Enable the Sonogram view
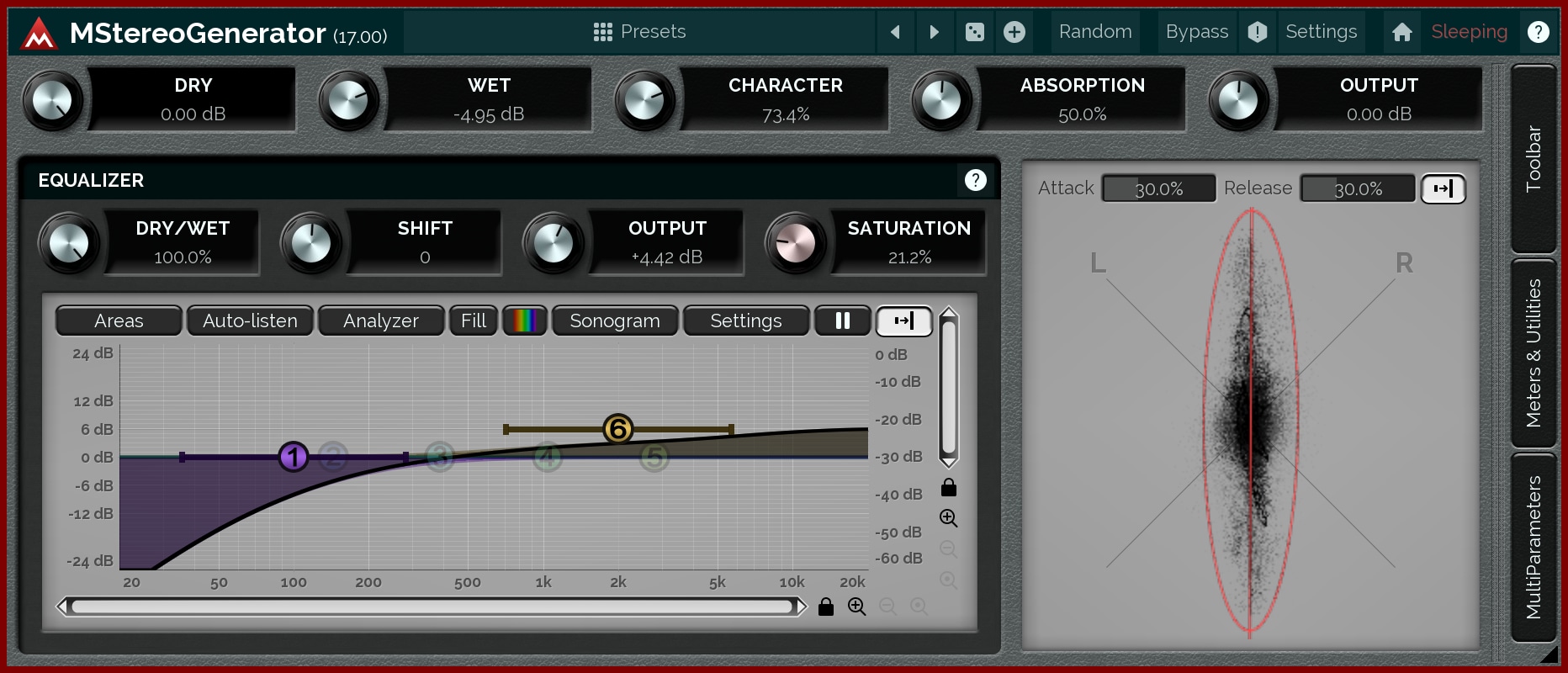 tap(614, 321)
